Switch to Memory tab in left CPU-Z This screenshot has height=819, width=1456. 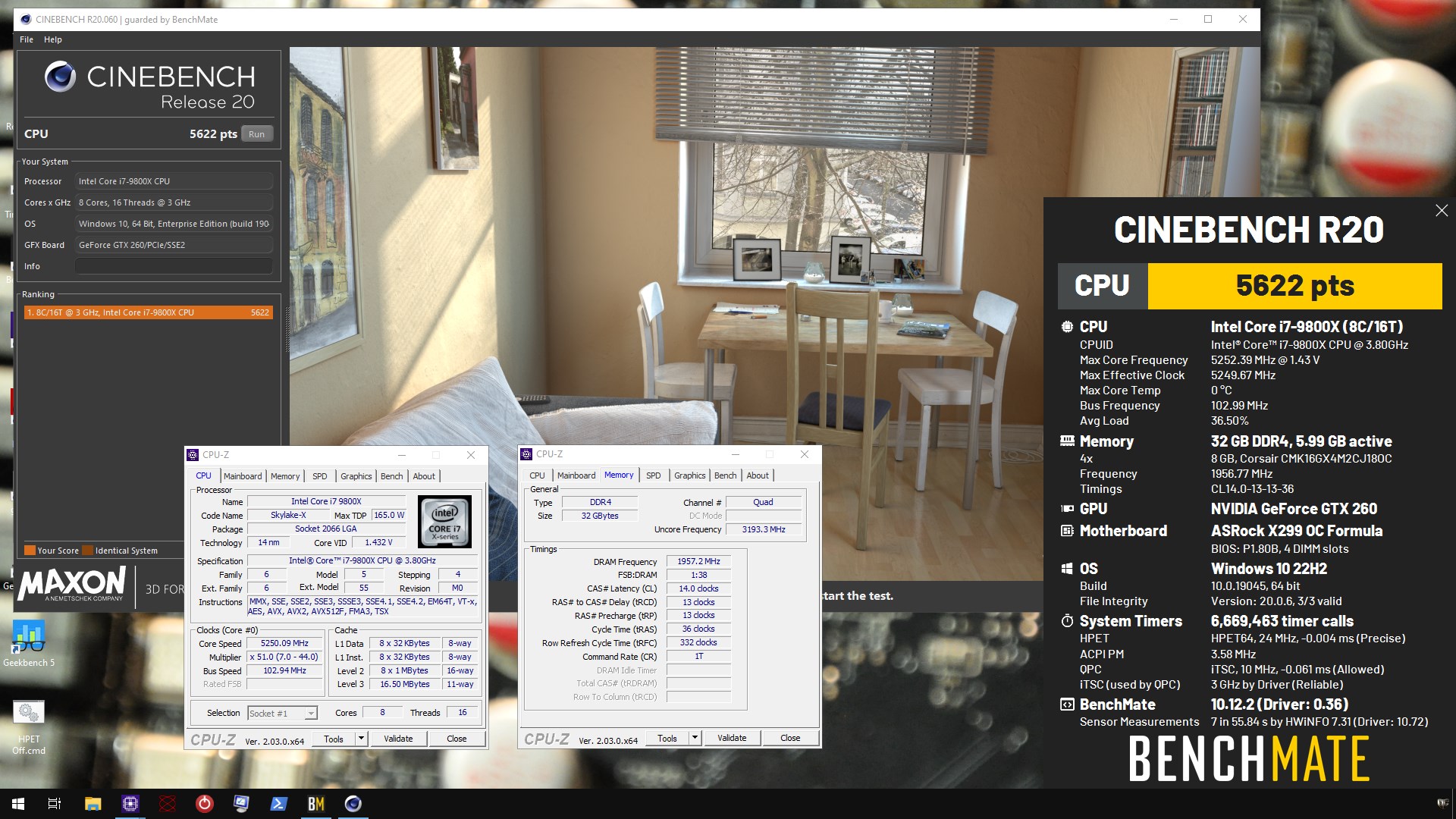click(285, 476)
